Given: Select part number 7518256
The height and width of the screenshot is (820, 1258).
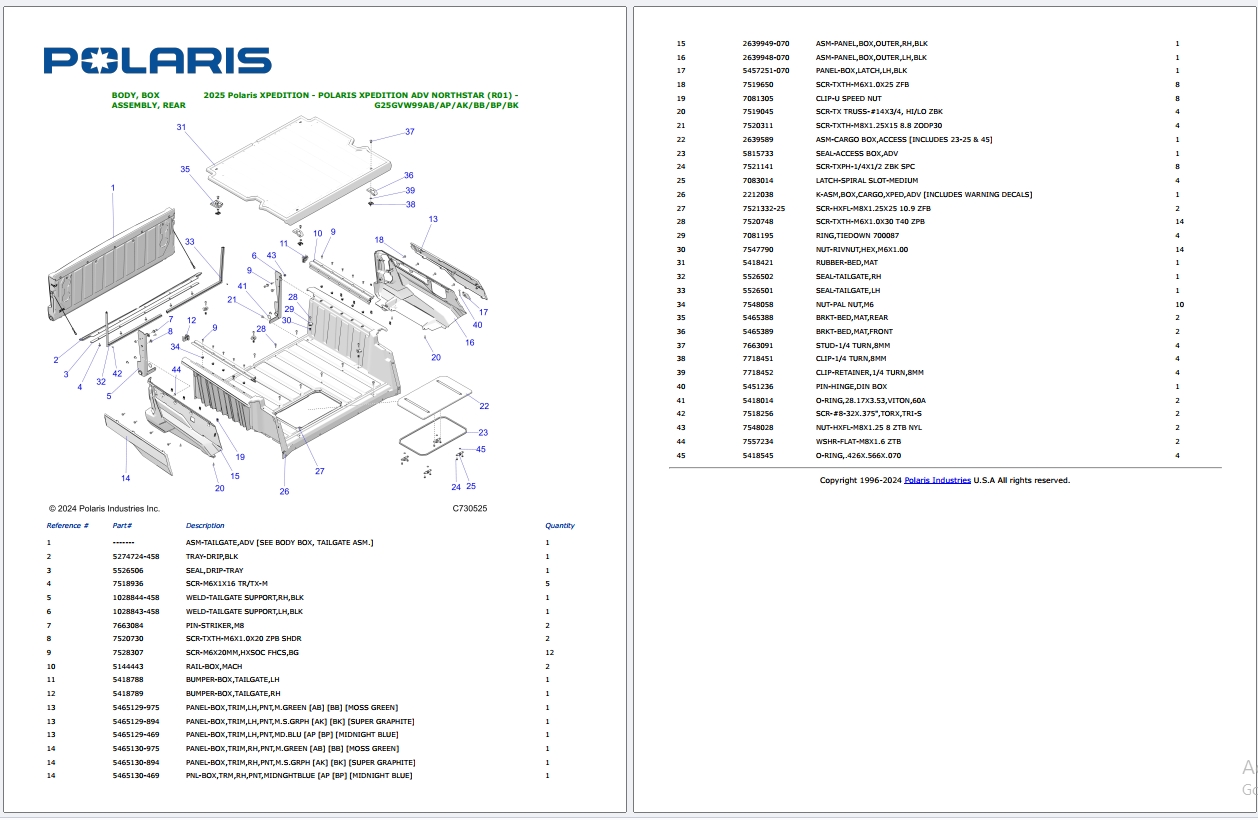Looking at the screenshot, I should click(x=758, y=414).
